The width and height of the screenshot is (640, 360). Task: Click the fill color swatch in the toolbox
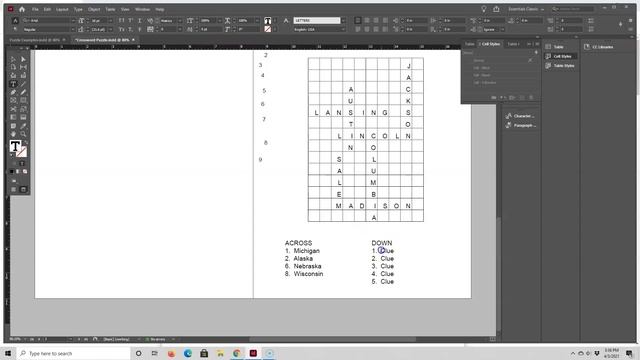click(x=15, y=146)
